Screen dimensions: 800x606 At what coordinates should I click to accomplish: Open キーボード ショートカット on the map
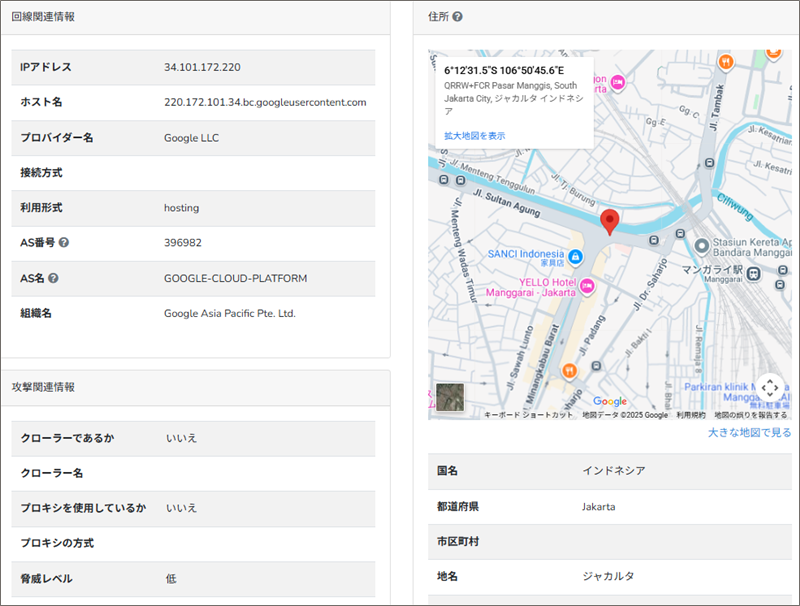528,415
